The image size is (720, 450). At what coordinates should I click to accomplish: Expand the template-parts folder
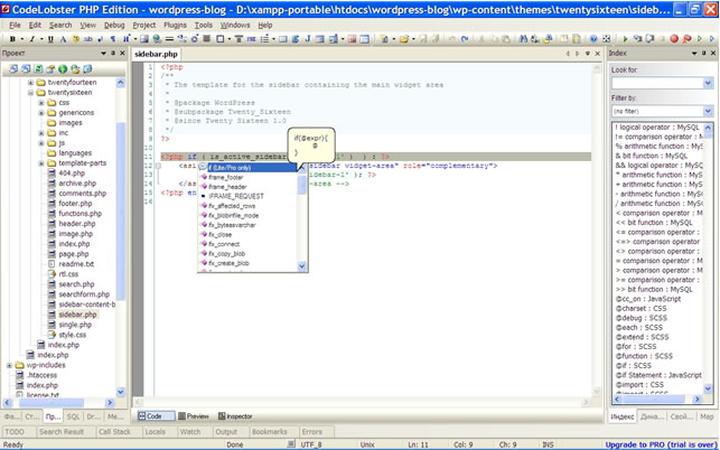tap(41, 163)
